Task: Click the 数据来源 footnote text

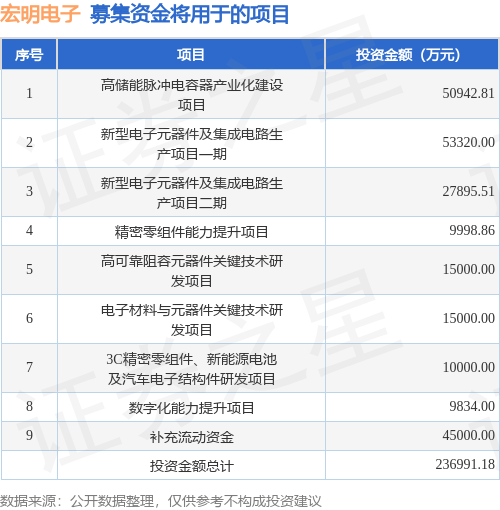Action: tap(28, 501)
